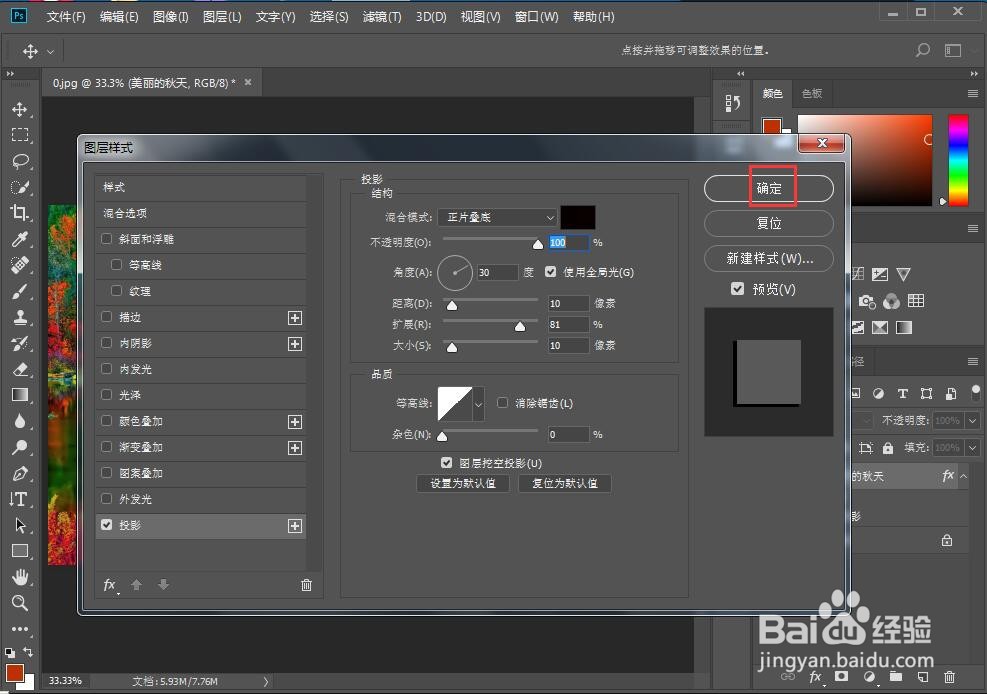
Task: Switch to the 色板 tab
Action: (x=812, y=93)
